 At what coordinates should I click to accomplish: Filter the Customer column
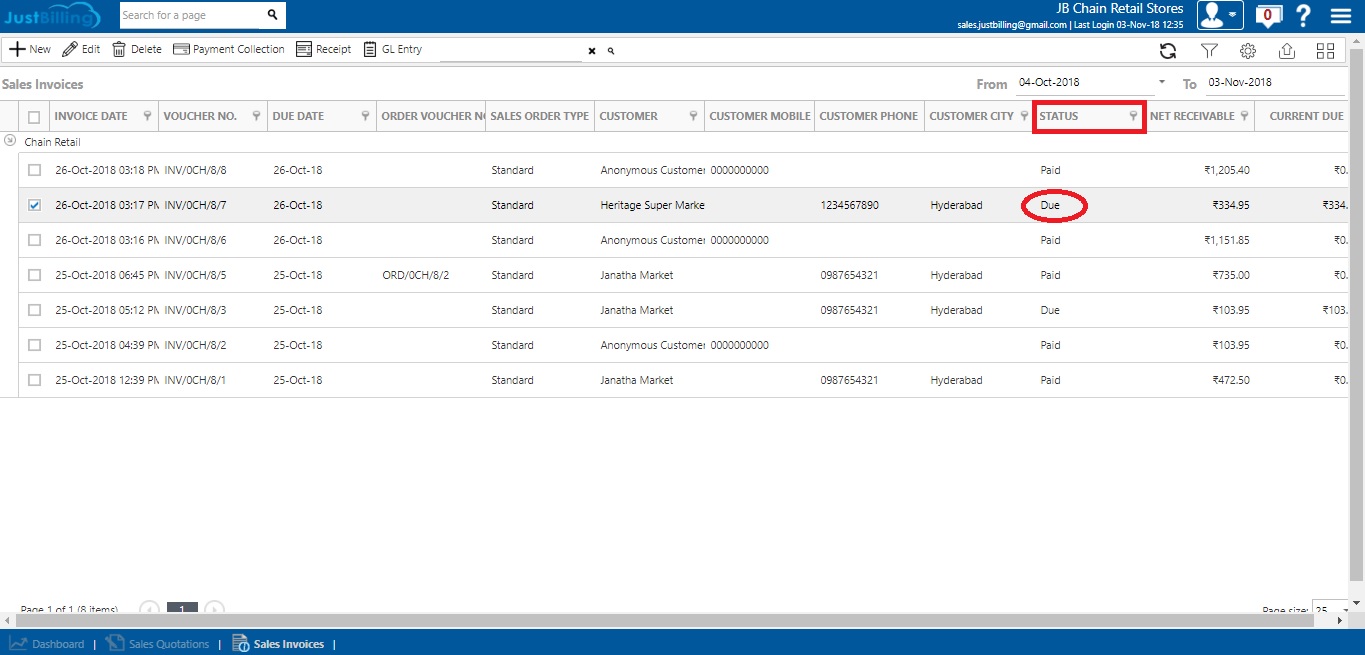pos(693,116)
